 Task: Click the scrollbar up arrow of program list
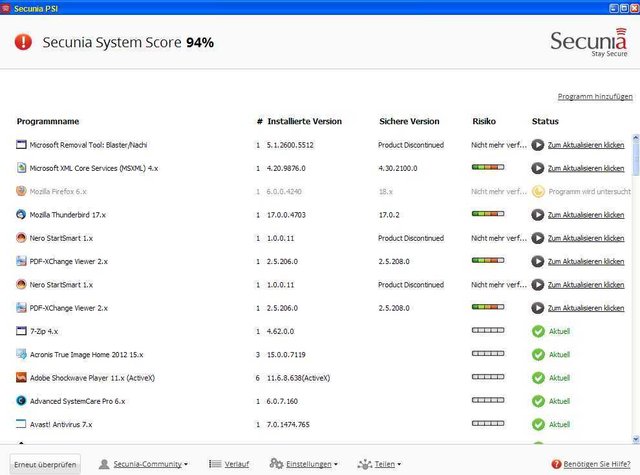(636, 138)
